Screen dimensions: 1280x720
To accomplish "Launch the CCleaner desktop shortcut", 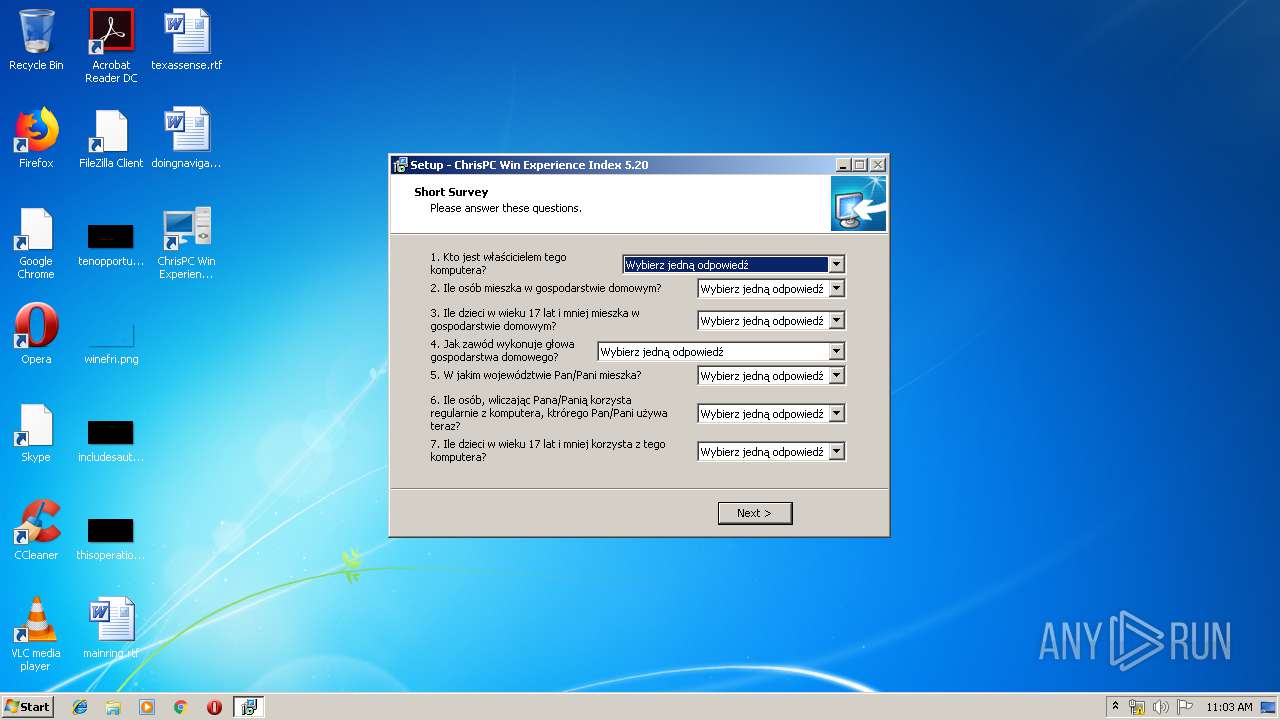I will tap(36, 530).
